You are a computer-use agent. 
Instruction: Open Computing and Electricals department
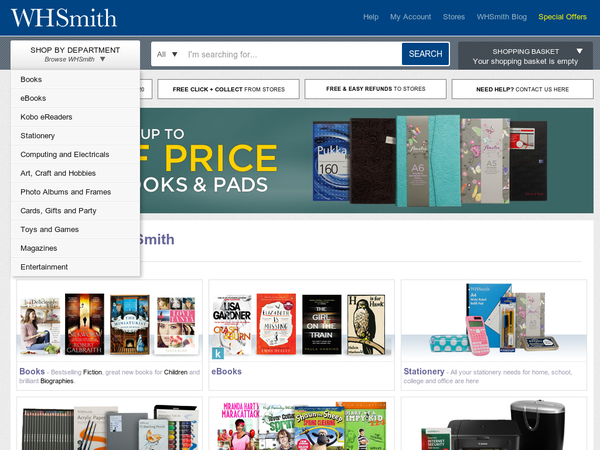75,155
